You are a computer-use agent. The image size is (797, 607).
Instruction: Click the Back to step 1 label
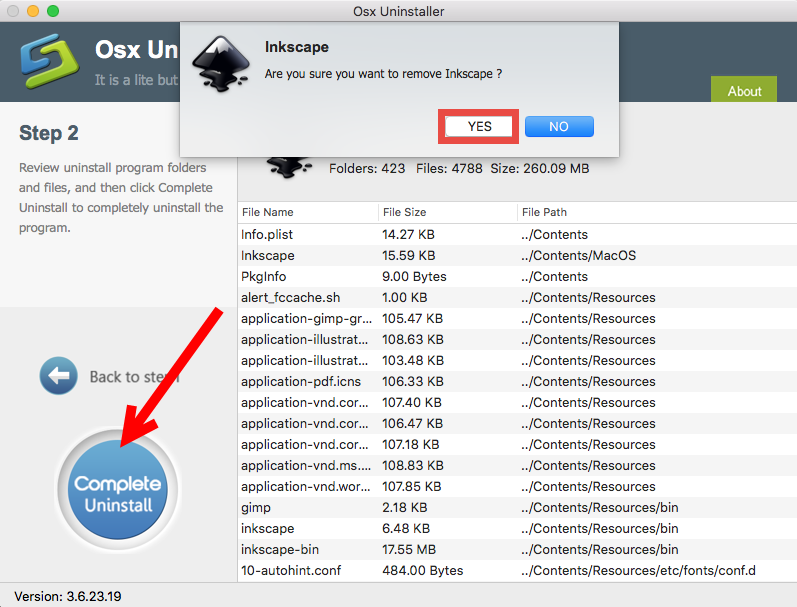[x=134, y=377]
